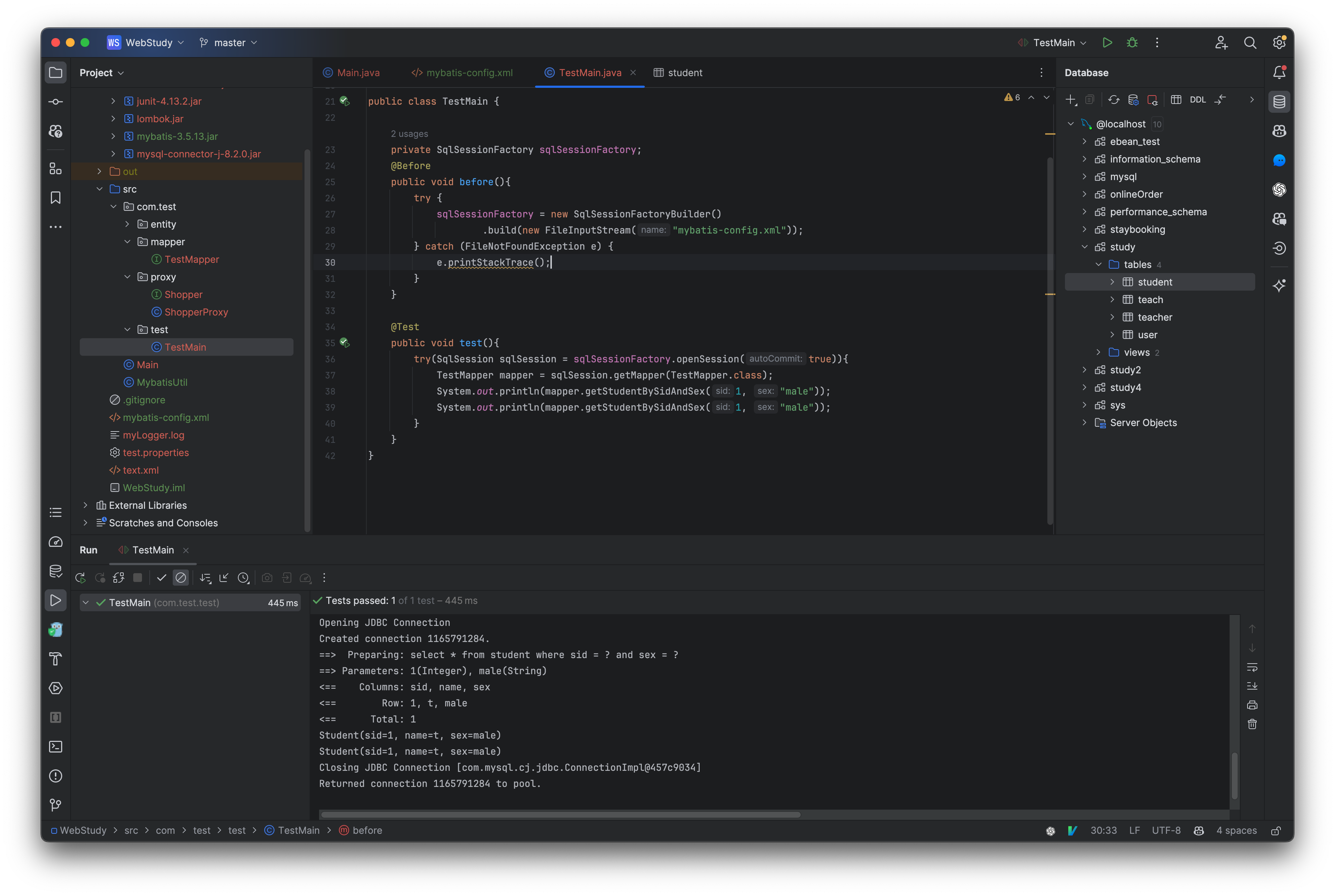Start the debugger for TestMain
1335x896 pixels.
(1132, 42)
